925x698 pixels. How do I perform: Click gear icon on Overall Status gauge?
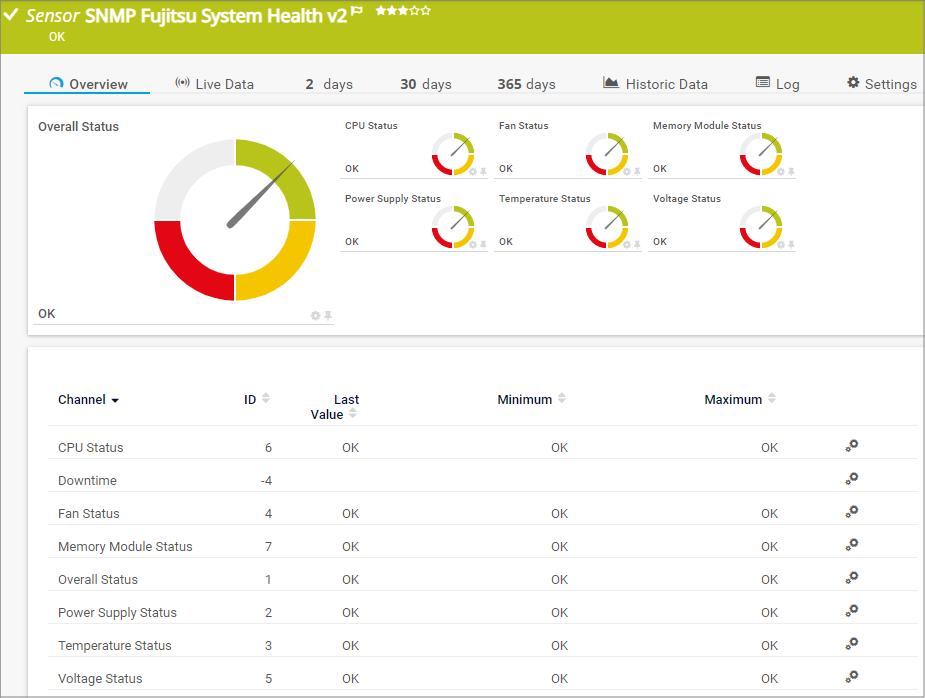[x=316, y=316]
